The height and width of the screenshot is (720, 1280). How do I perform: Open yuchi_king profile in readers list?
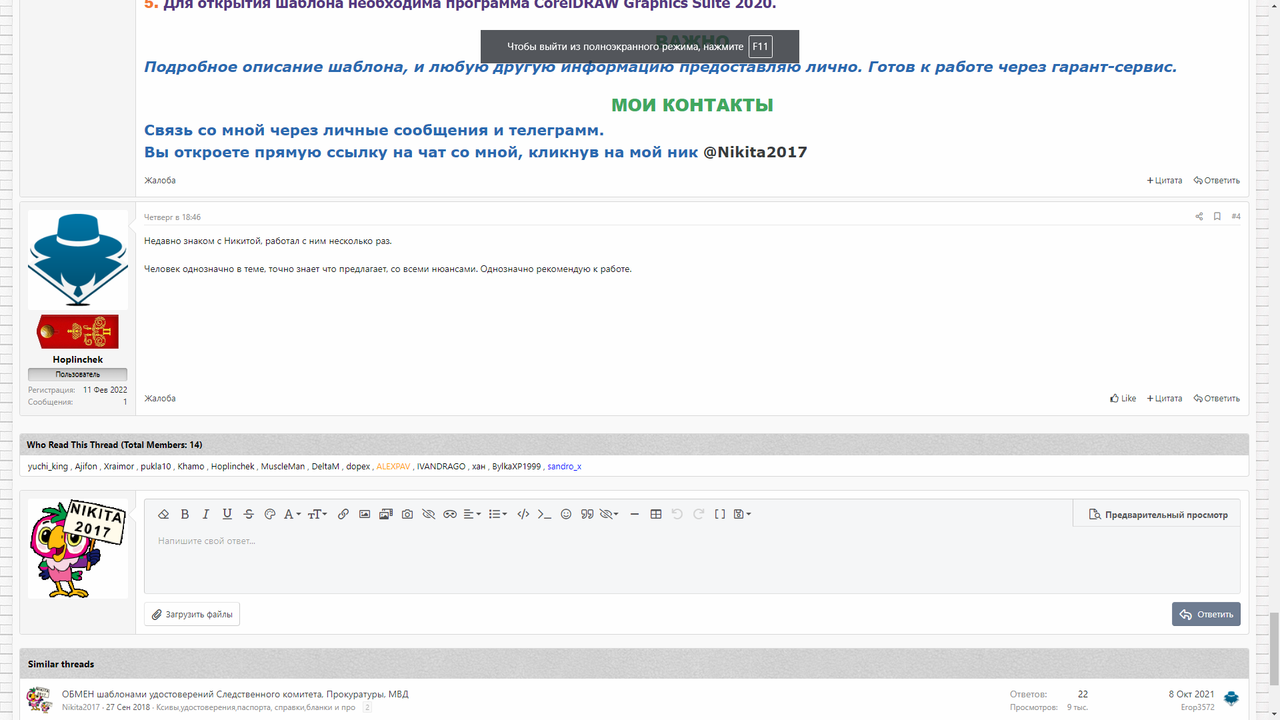[47, 466]
